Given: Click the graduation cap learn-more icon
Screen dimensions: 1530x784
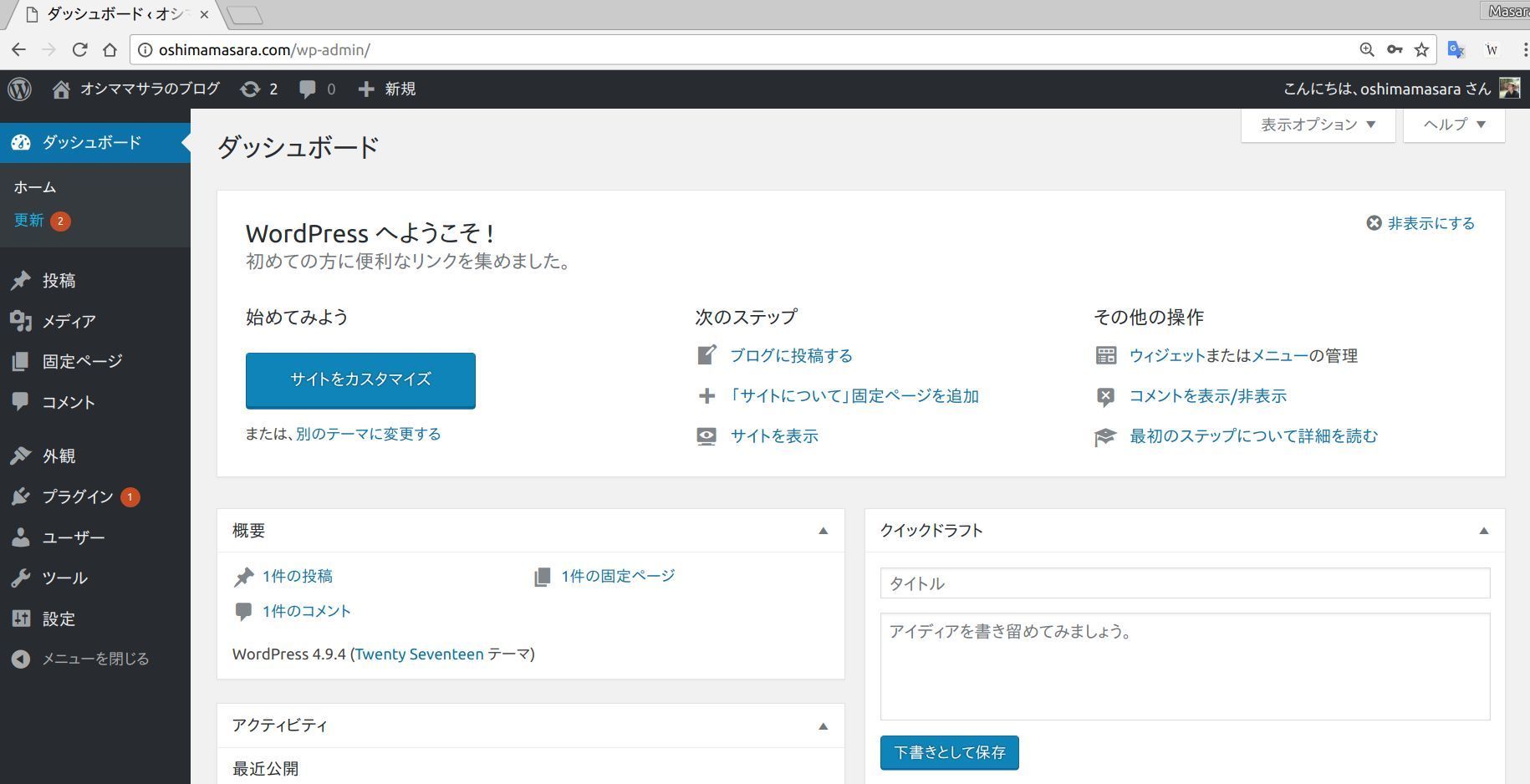Looking at the screenshot, I should click(x=1105, y=437).
